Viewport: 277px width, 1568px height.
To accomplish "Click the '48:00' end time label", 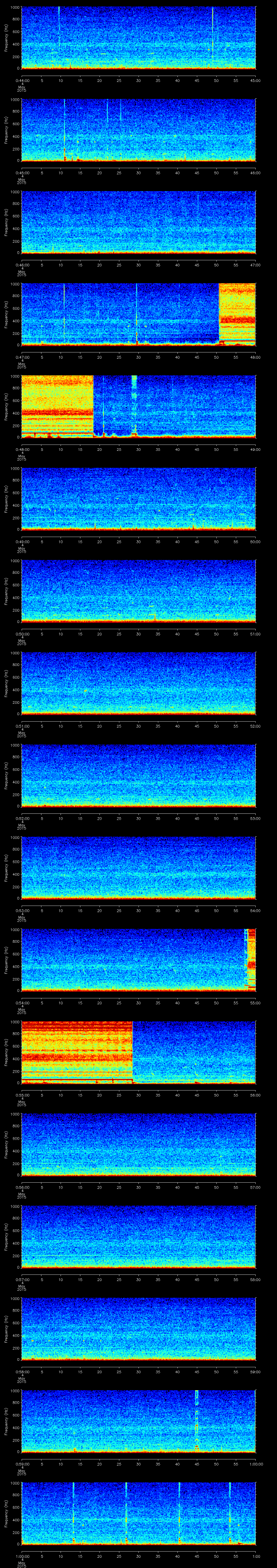I will coord(256,357).
